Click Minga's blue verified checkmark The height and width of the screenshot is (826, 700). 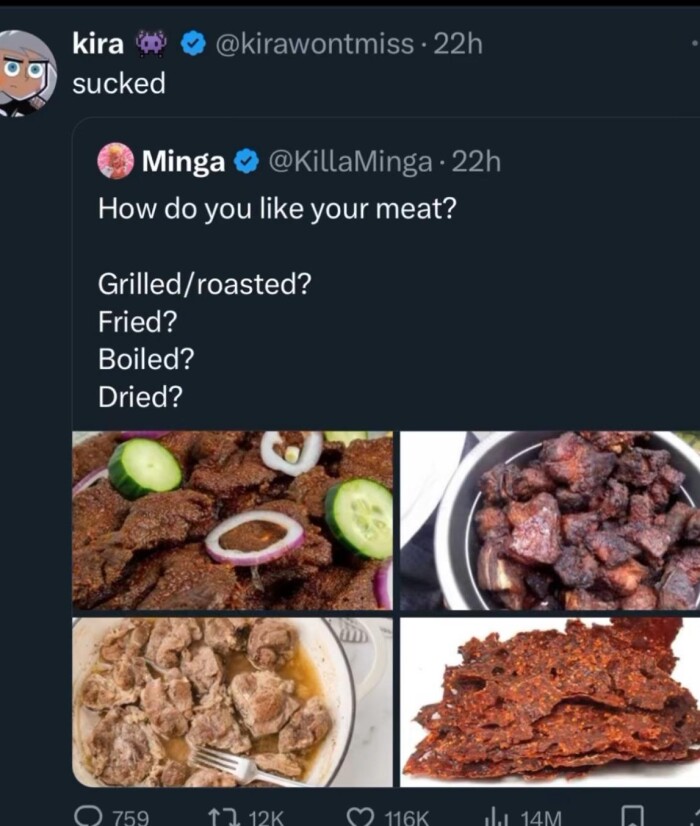click(245, 160)
